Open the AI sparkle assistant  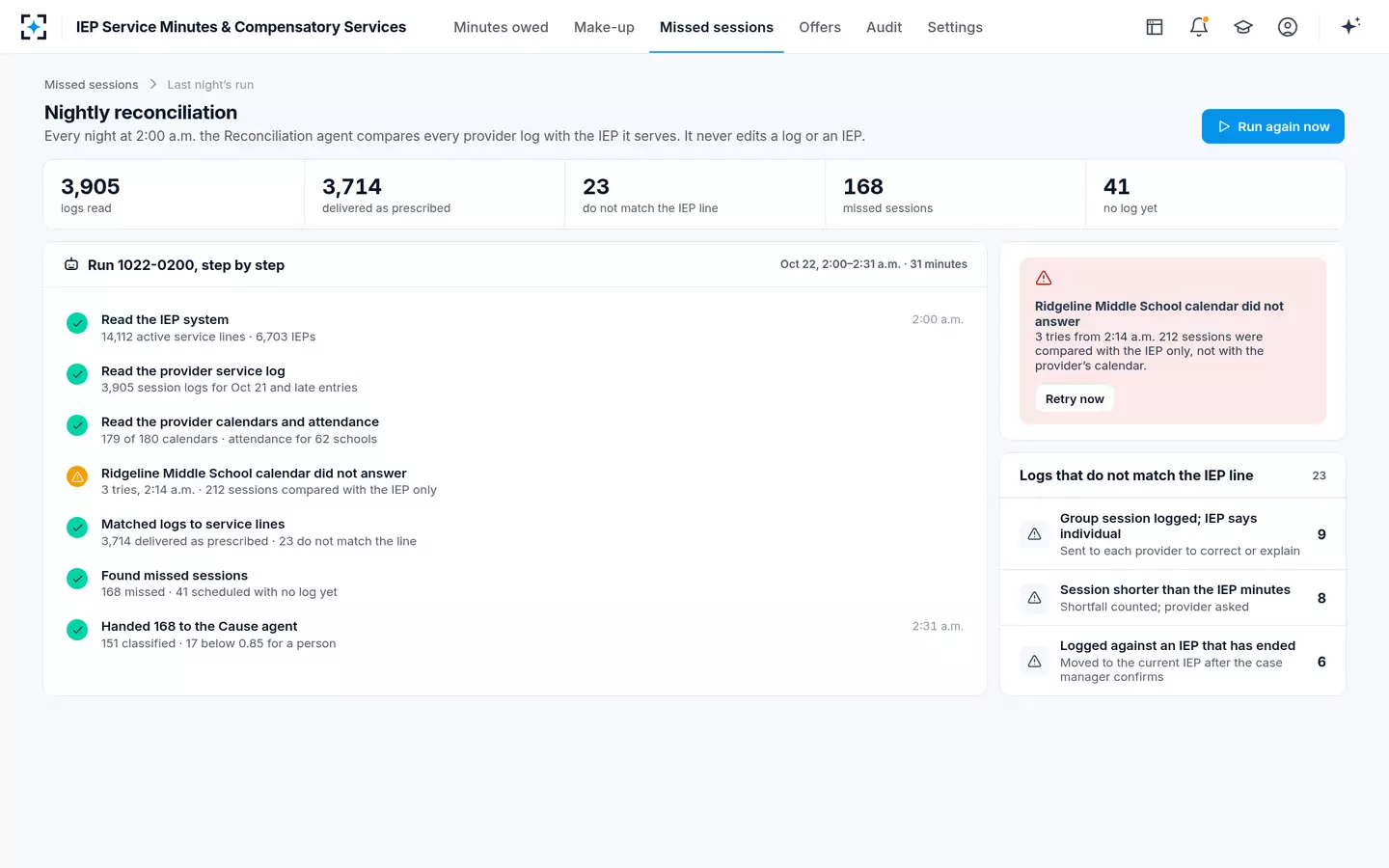(1350, 26)
